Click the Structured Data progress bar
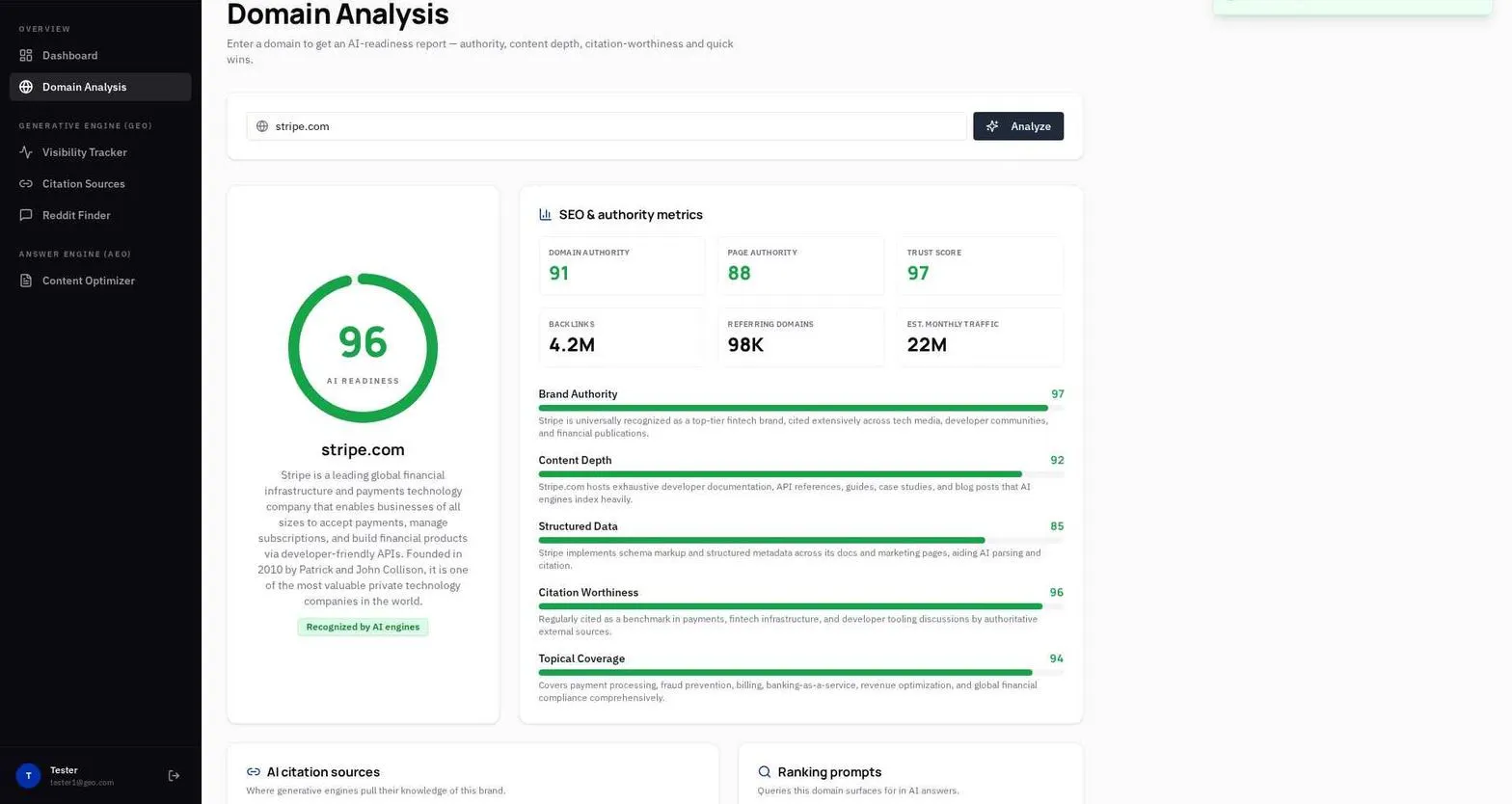The height and width of the screenshot is (804, 1512). [x=800, y=541]
